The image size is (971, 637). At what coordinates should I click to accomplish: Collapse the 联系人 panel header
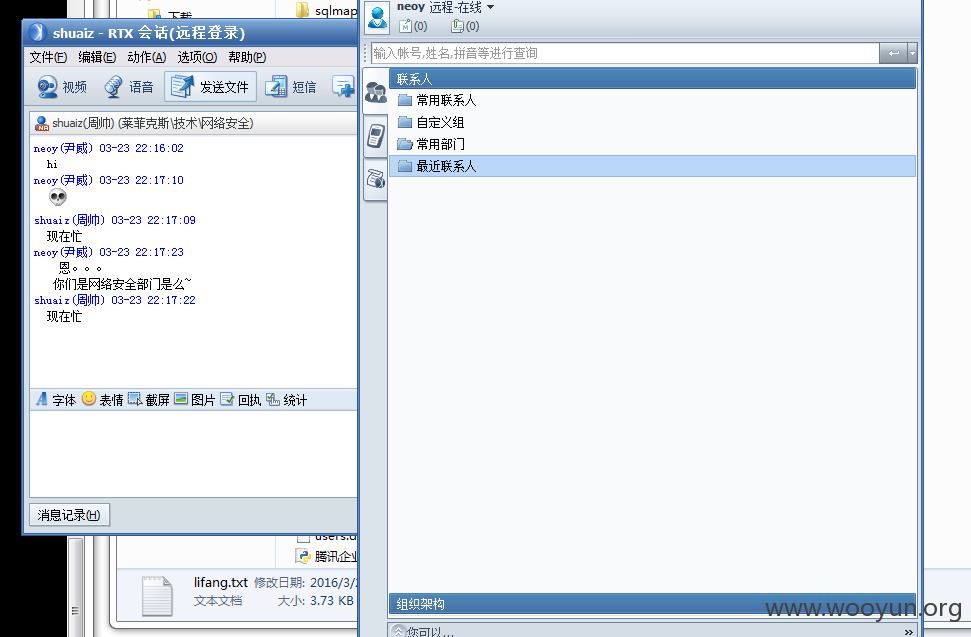click(653, 79)
